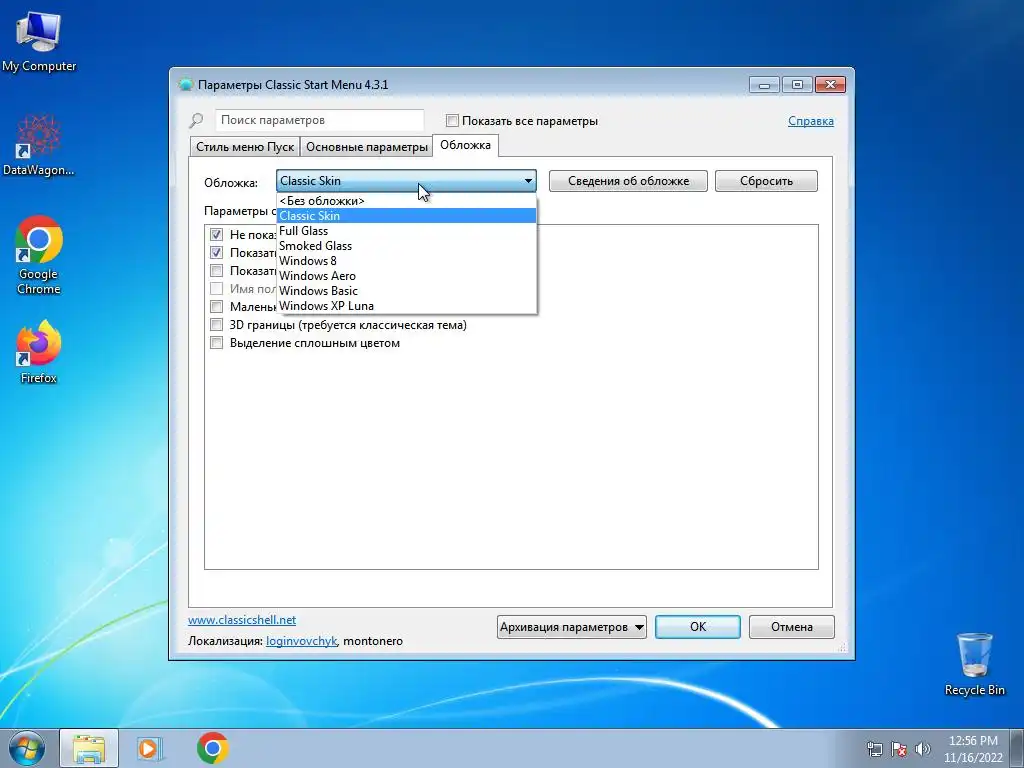
Task: Collapse the Обложка skin combo box
Action: 406,181
